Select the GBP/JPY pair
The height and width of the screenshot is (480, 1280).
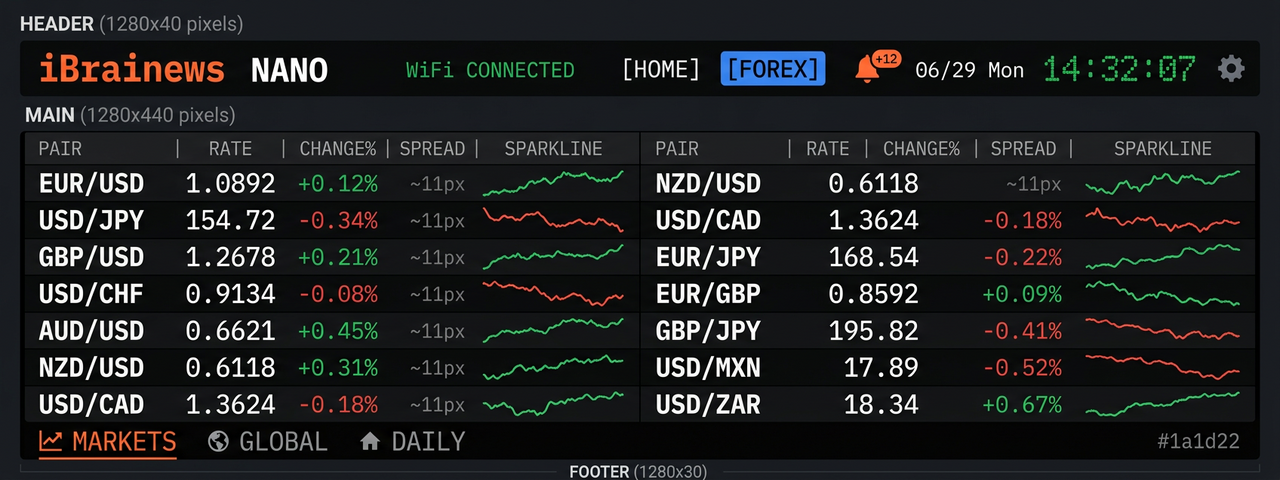click(x=708, y=331)
